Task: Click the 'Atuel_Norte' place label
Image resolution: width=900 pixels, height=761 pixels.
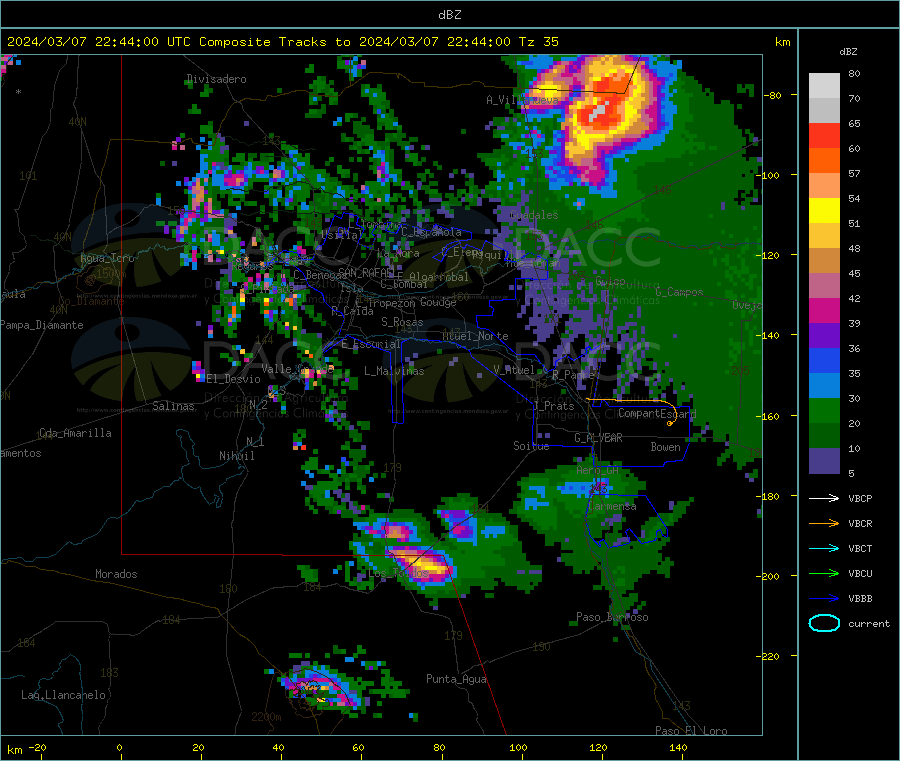Action: click(475, 336)
